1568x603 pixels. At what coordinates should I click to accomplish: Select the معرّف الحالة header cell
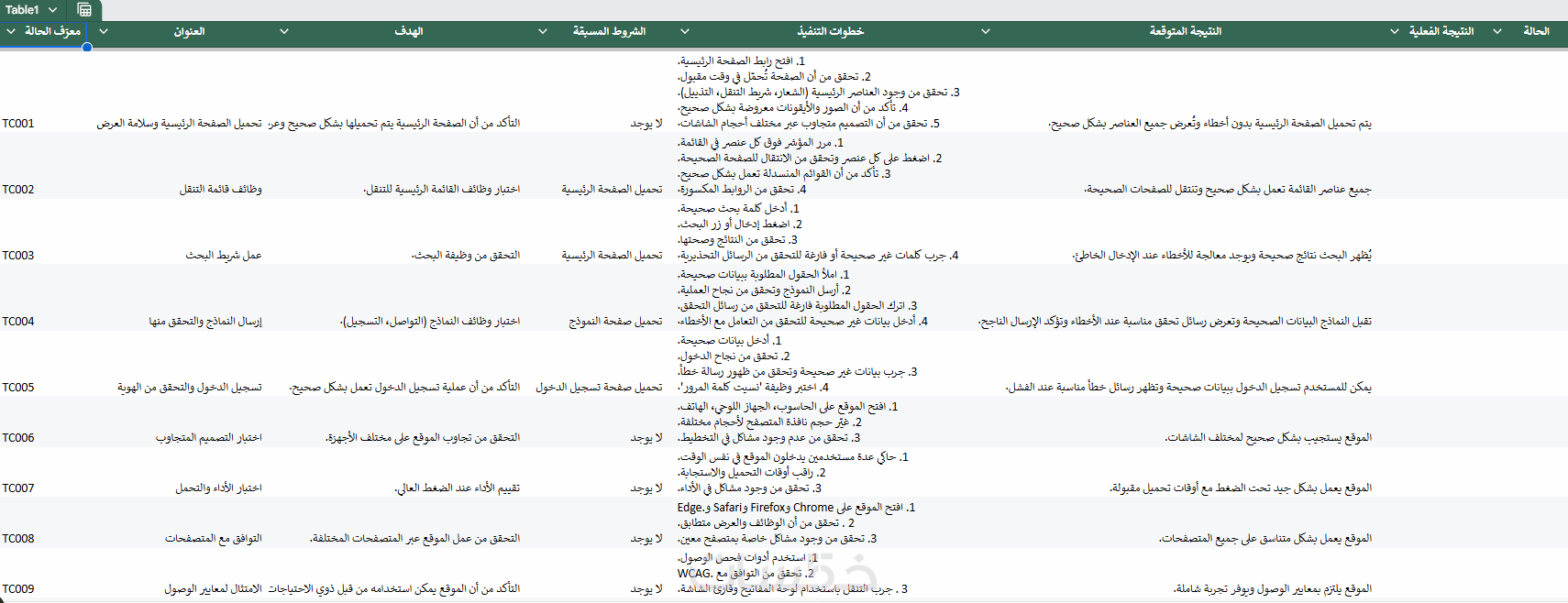click(x=44, y=31)
